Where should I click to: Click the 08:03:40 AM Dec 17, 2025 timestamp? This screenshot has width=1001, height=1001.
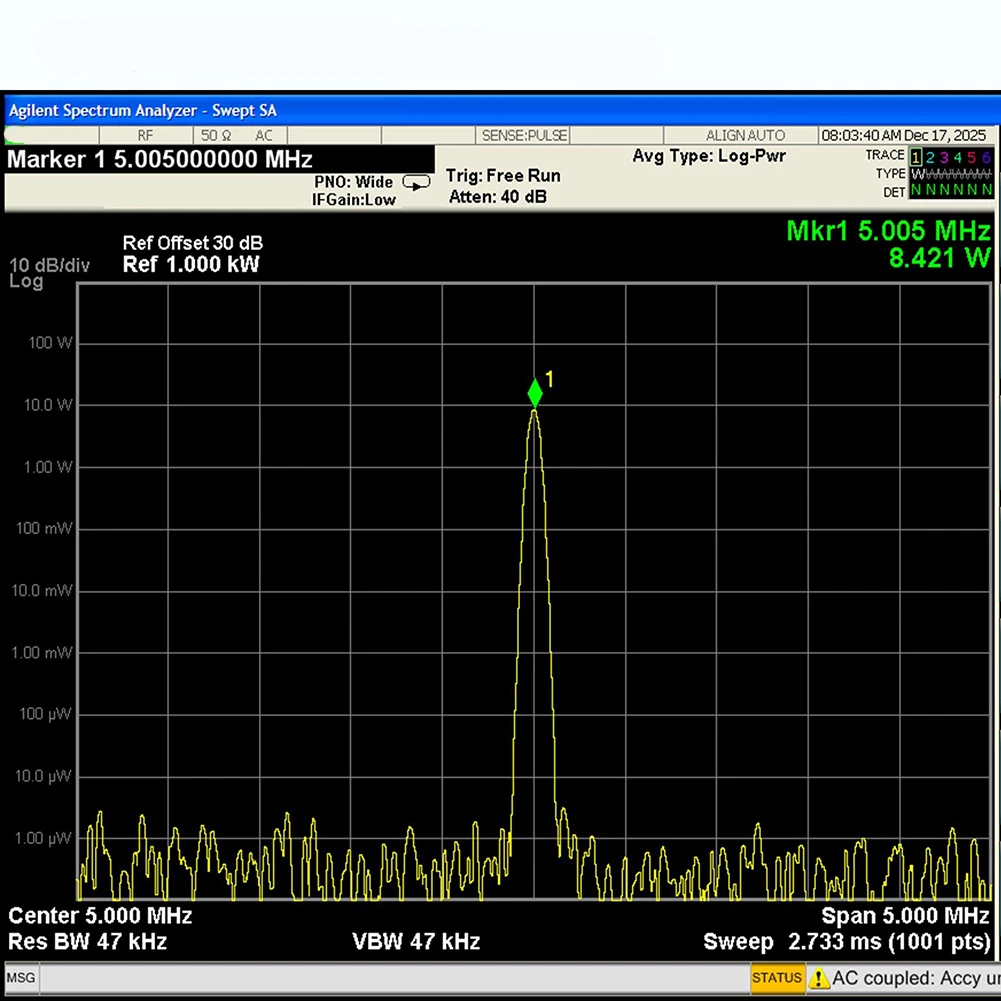pos(903,135)
